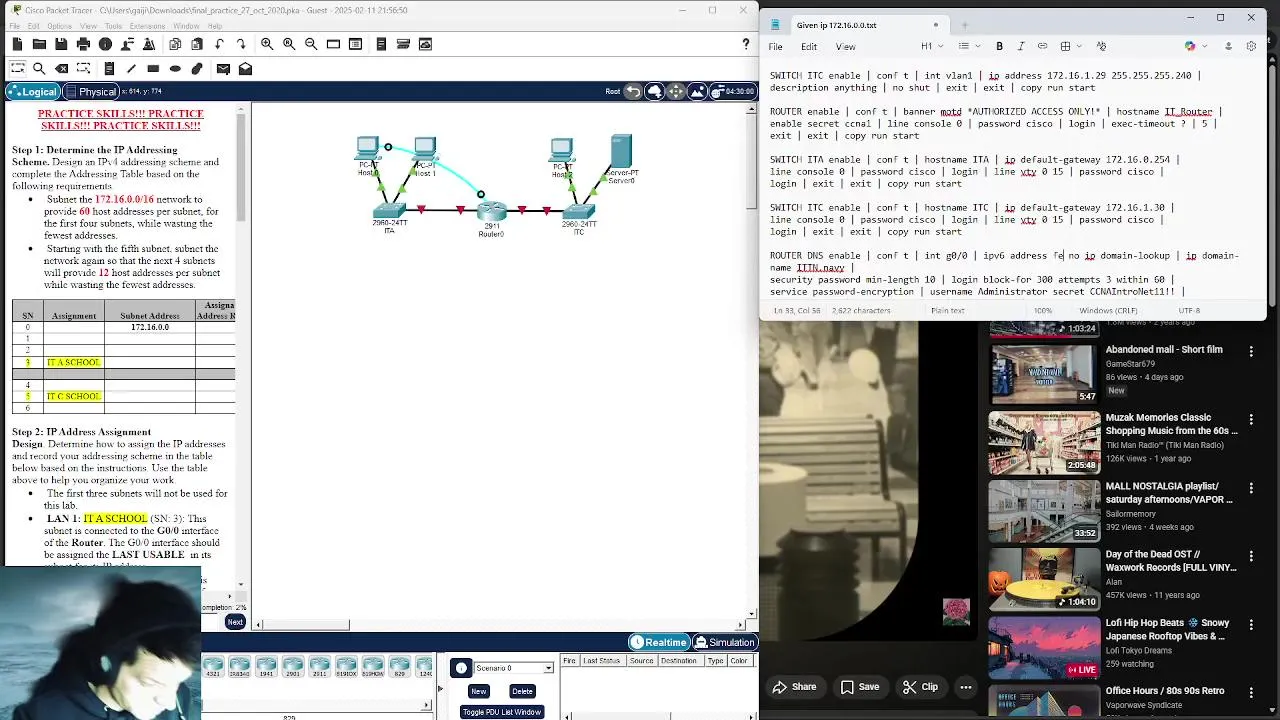Open options for Lofi Hip Hop Beats video

click(x=1251, y=624)
